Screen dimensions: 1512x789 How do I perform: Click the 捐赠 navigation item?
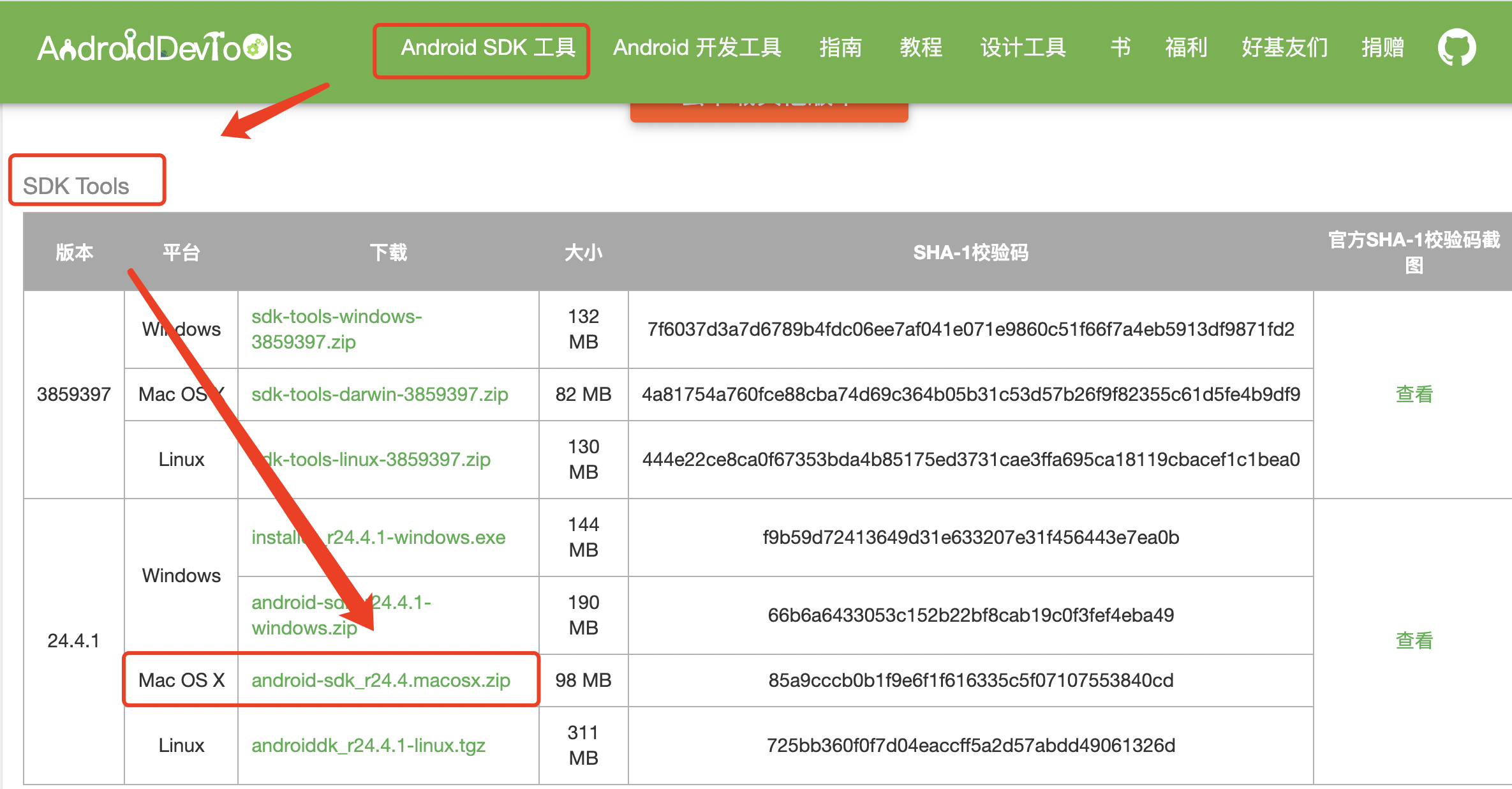[x=1382, y=48]
